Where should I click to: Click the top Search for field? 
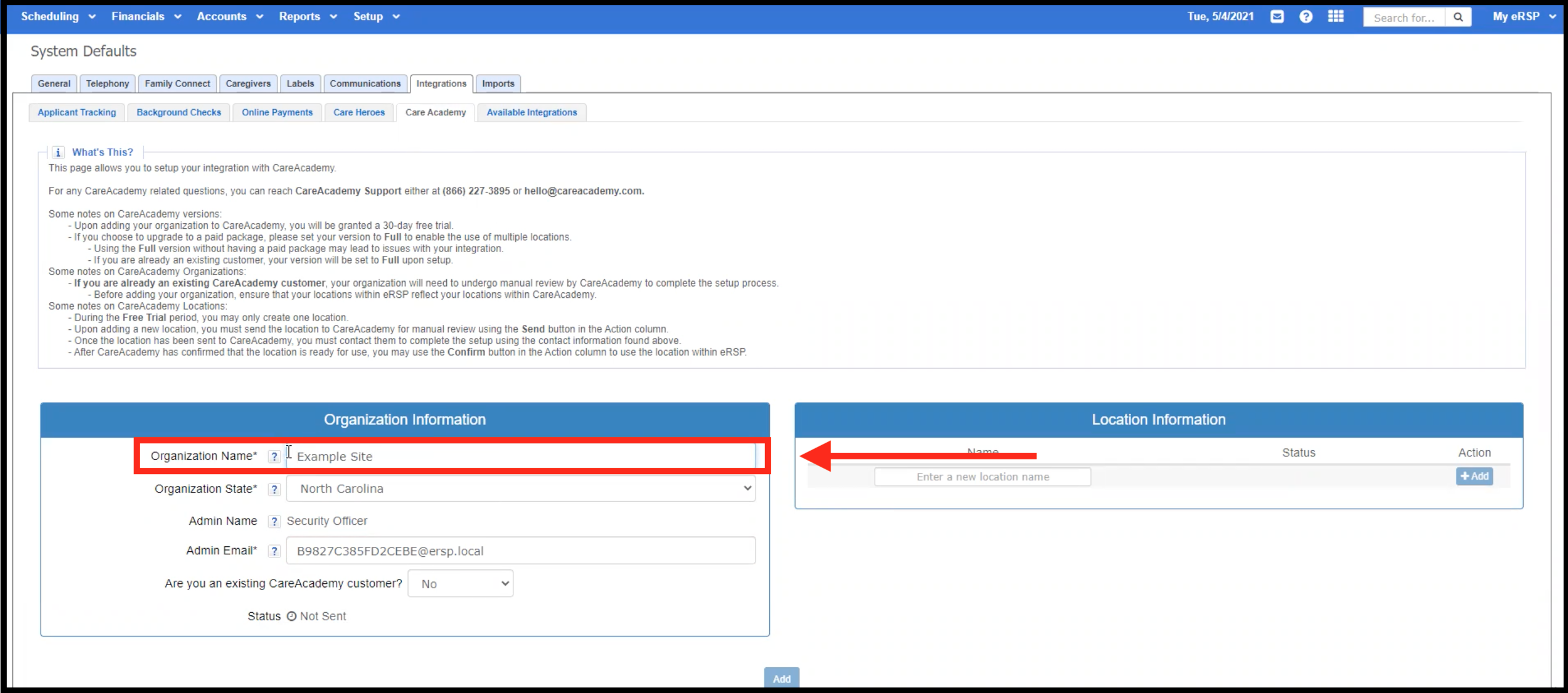point(1404,17)
